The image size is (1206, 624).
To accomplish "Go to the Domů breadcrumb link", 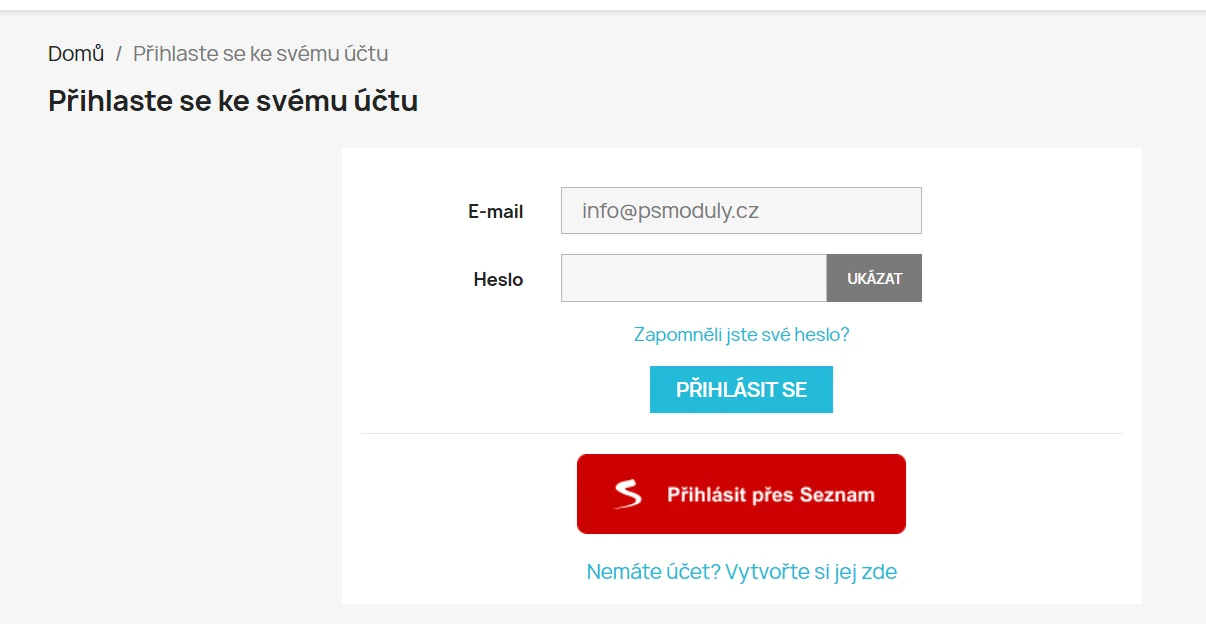I will point(76,54).
